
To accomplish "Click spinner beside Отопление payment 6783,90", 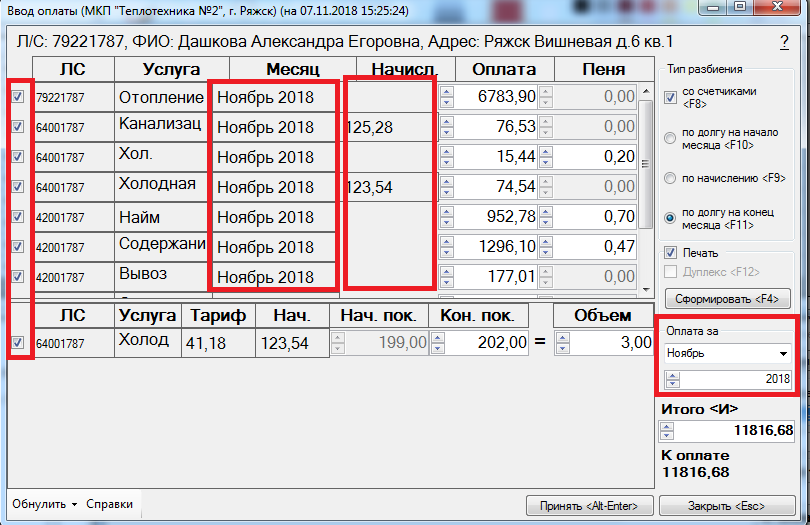I will 447,97.
